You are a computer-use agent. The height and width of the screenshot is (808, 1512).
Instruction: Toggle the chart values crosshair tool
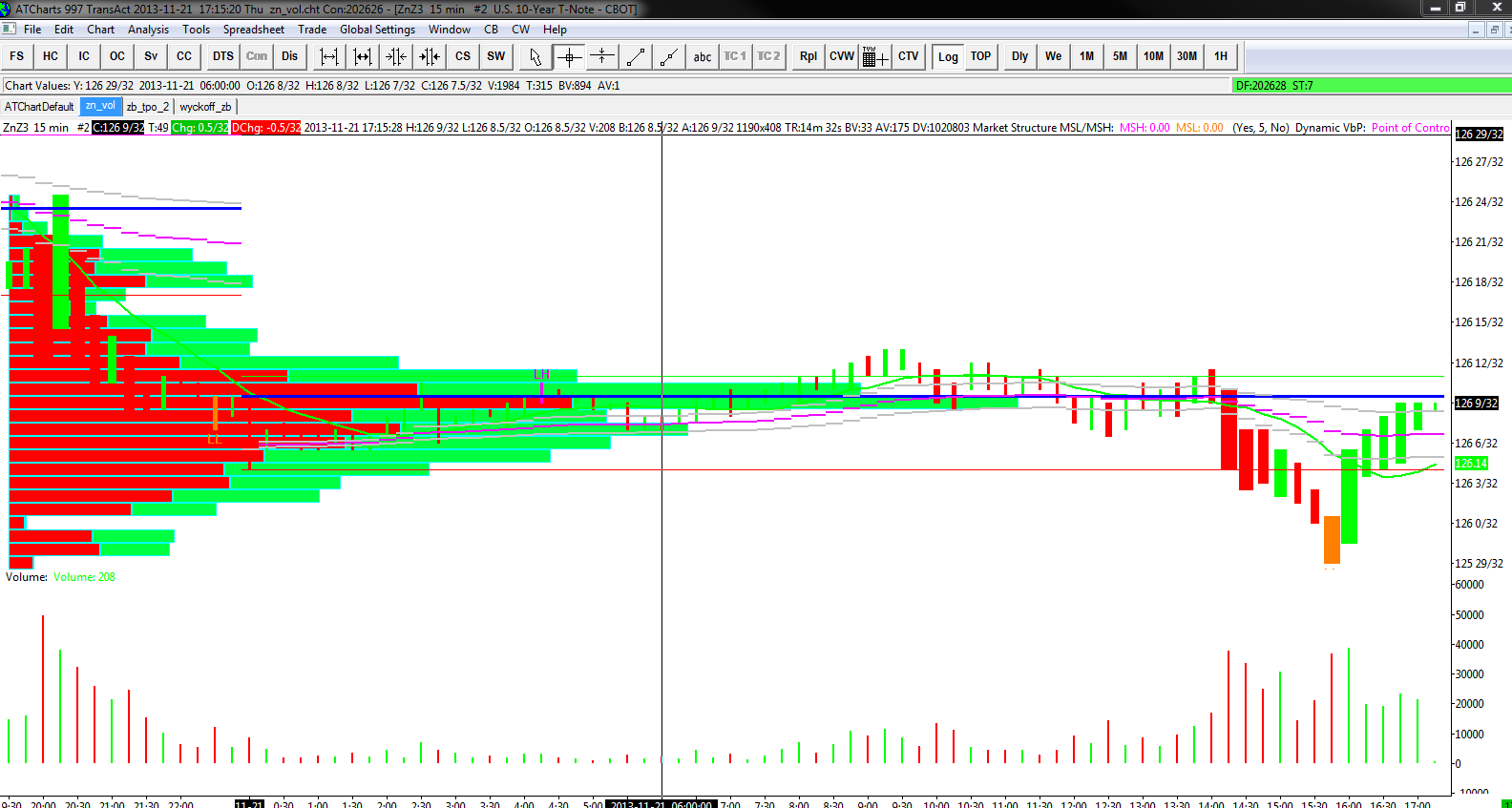569,56
